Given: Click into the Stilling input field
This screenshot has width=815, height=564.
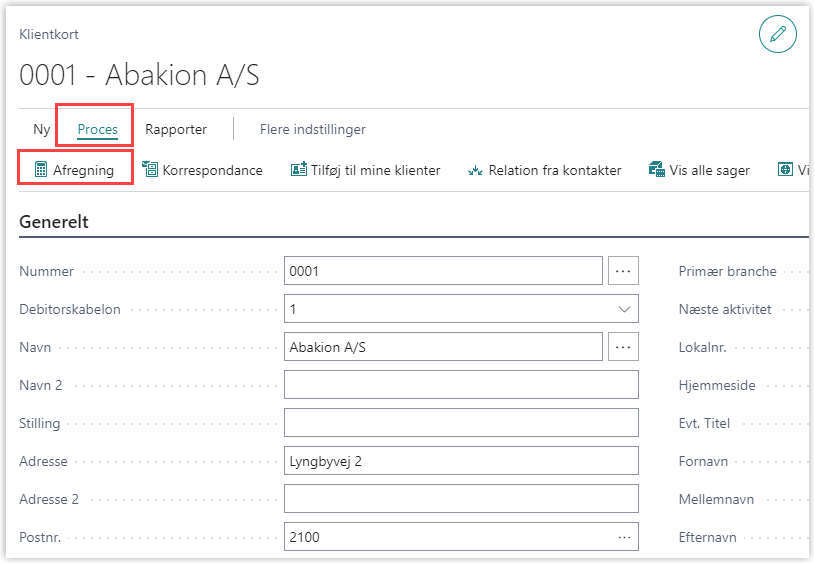Looking at the screenshot, I should (x=460, y=423).
